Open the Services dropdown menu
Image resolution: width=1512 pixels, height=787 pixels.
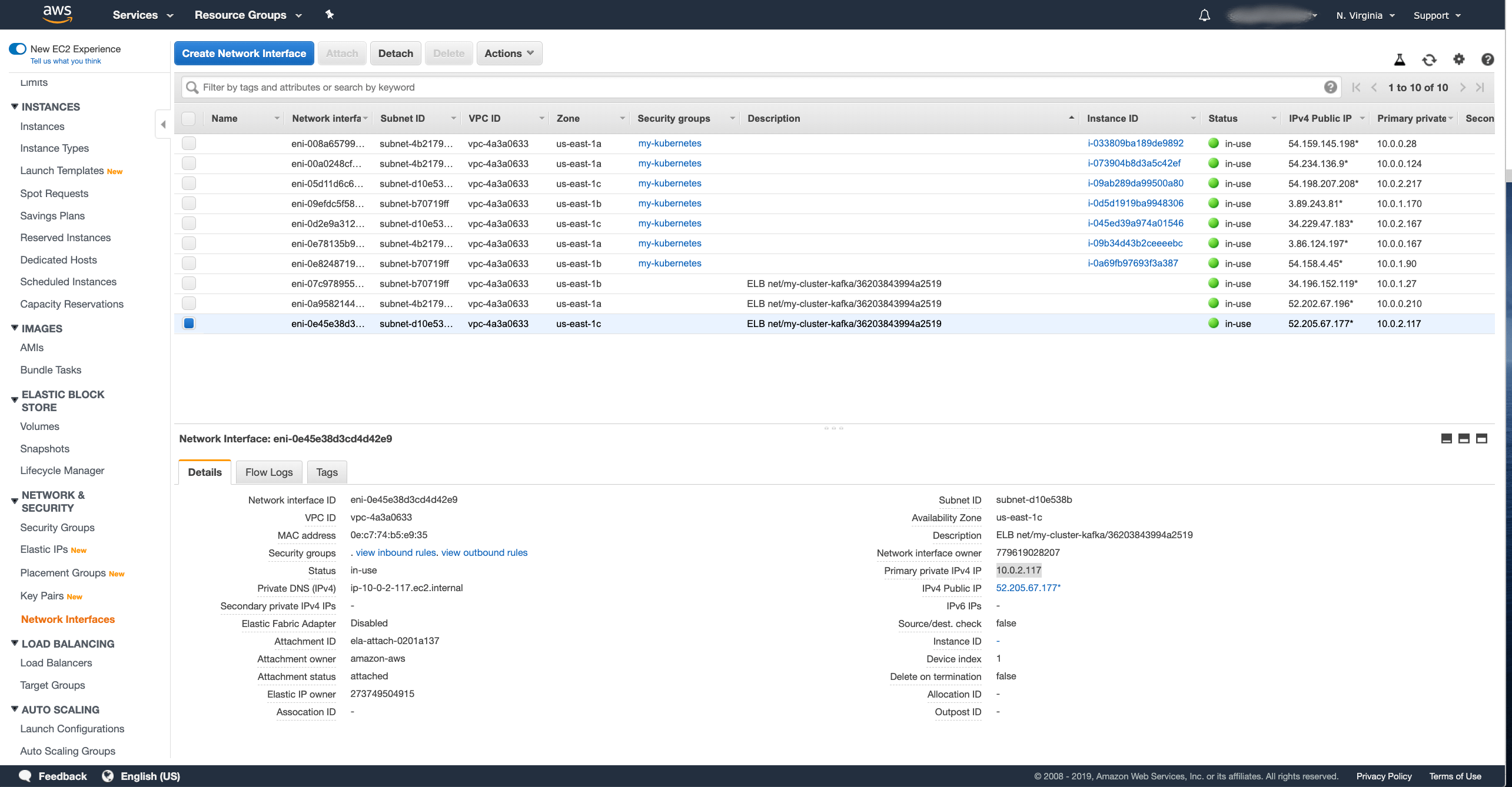coord(142,15)
